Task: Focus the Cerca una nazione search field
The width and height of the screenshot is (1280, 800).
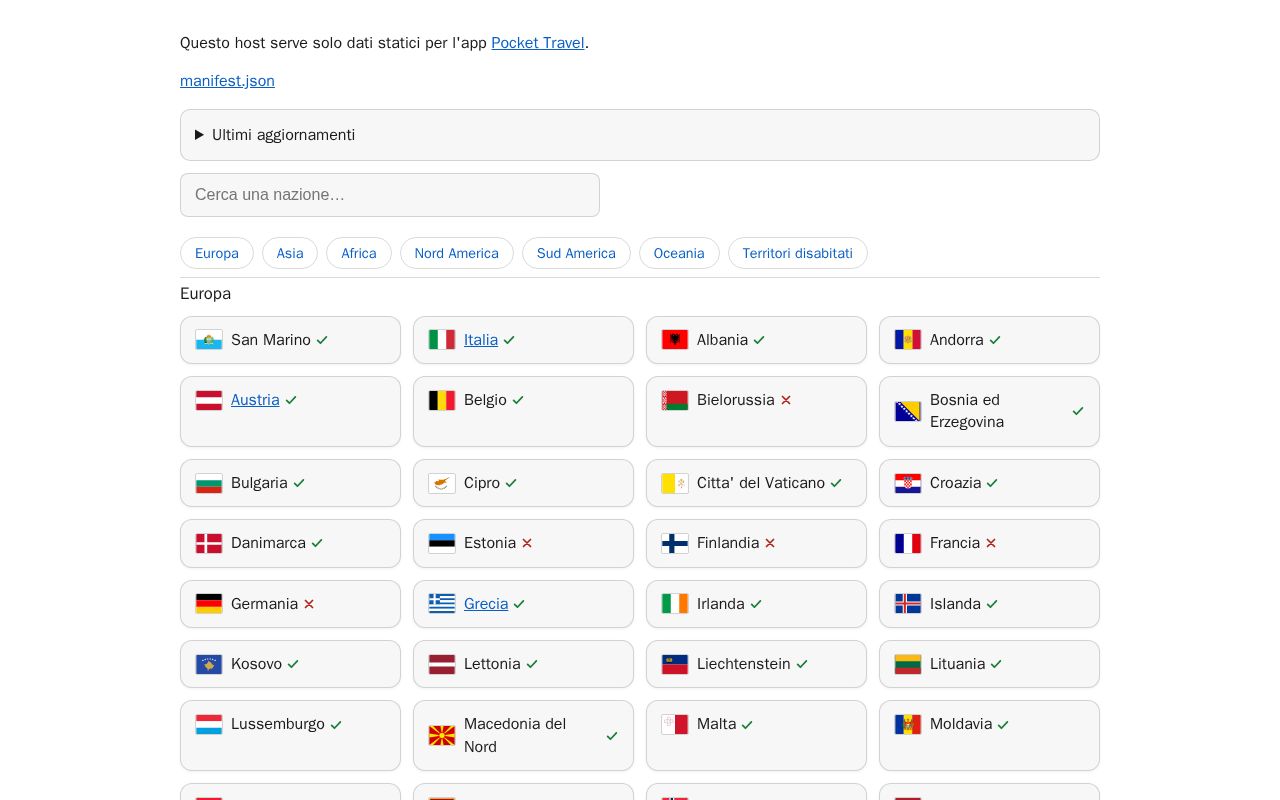Action: tap(390, 195)
